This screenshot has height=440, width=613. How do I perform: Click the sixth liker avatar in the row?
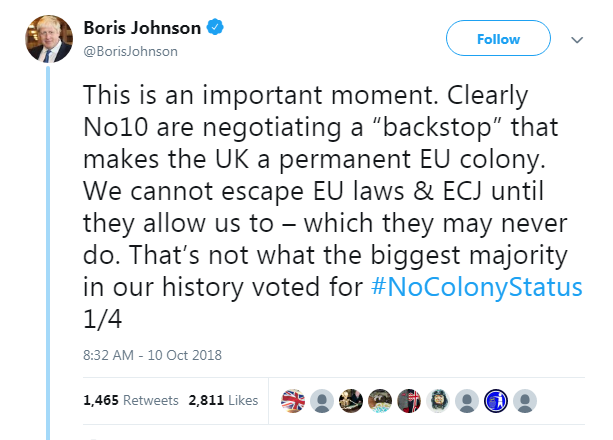(x=437, y=401)
